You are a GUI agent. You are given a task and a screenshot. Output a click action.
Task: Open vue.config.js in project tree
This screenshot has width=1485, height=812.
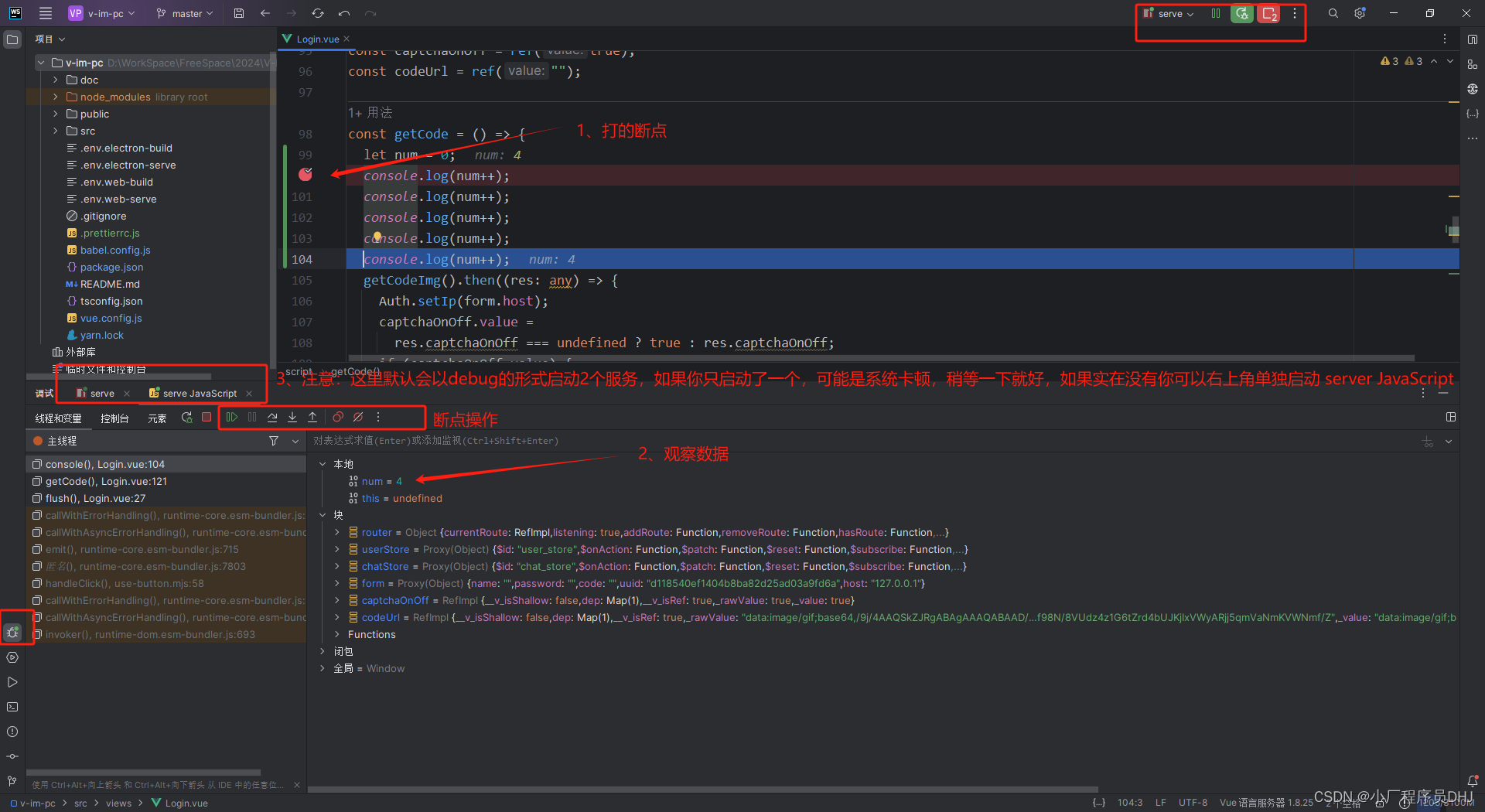[x=111, y=318]
